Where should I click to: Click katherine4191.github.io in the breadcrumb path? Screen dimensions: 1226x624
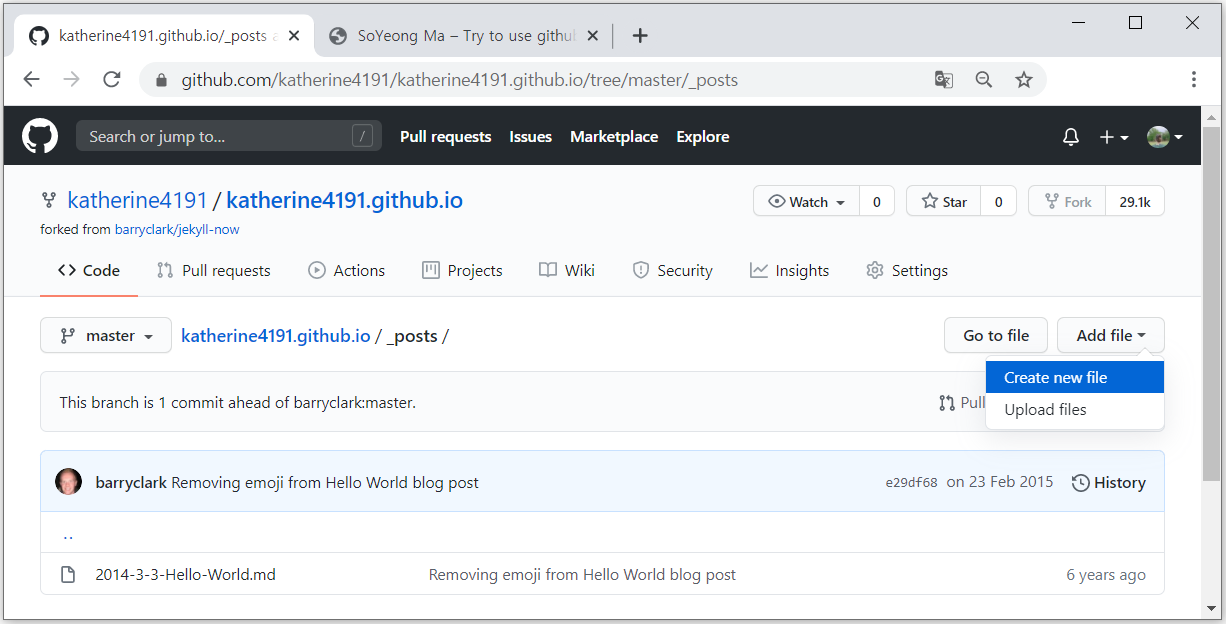click(276, 336)
